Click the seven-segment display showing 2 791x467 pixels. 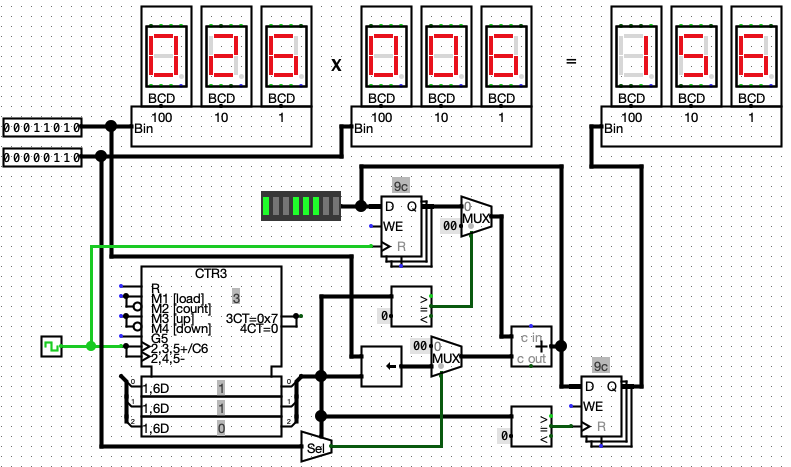(227, 56)
